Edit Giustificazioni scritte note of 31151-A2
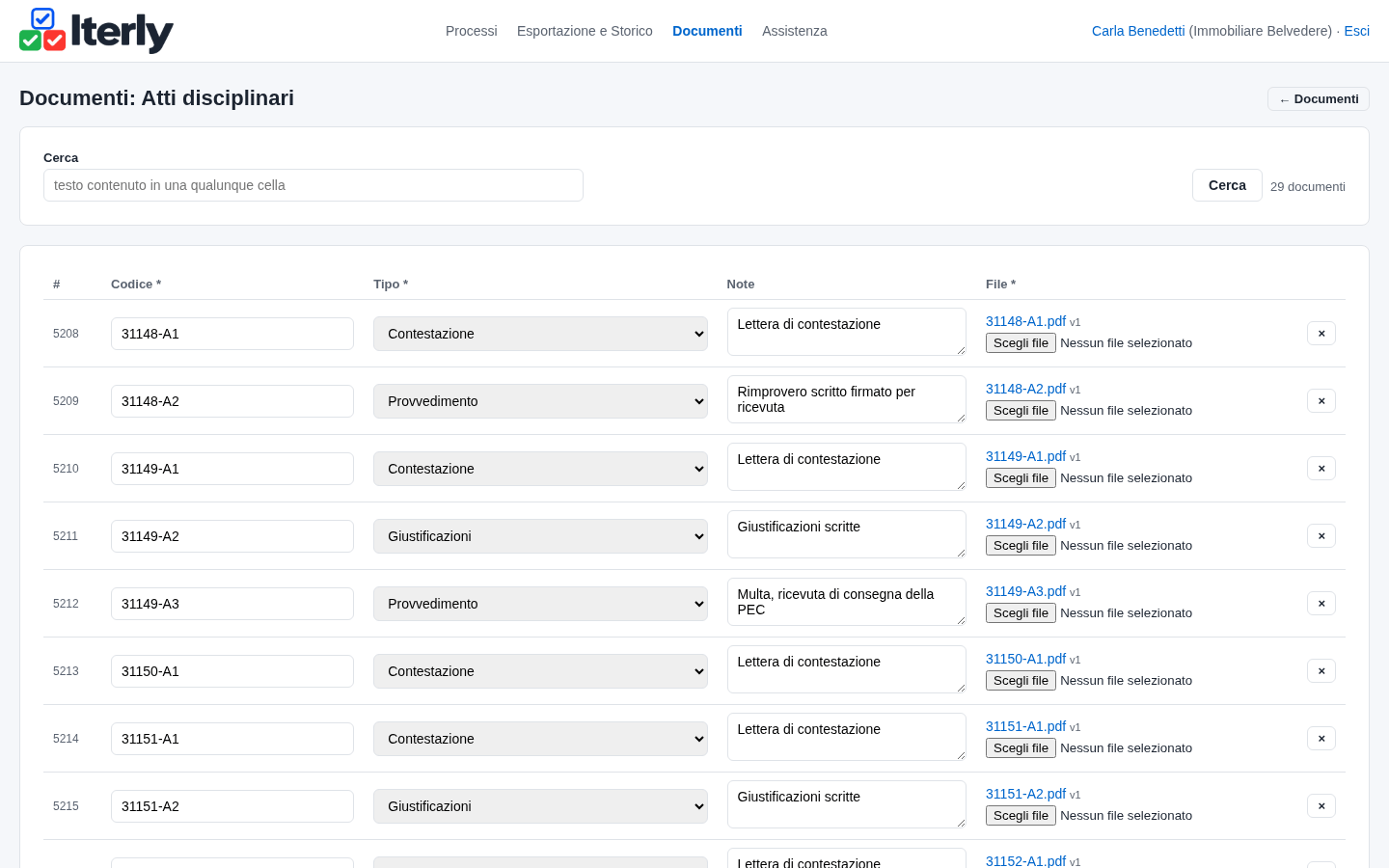The width and height of the screenshot is (1389, 868). point(847,804)
